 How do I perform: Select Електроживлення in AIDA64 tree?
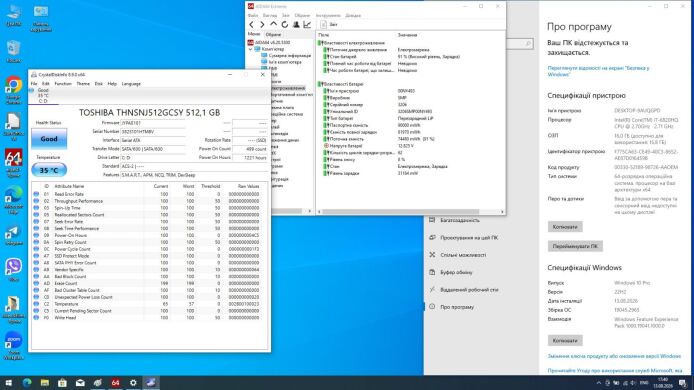tap(288, 88)
